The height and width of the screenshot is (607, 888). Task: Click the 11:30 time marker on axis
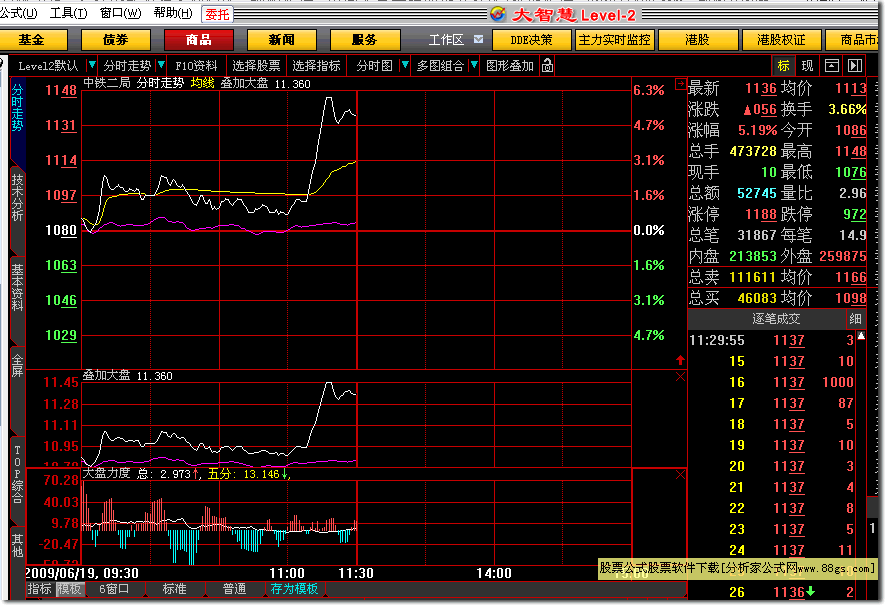(356, 573)
